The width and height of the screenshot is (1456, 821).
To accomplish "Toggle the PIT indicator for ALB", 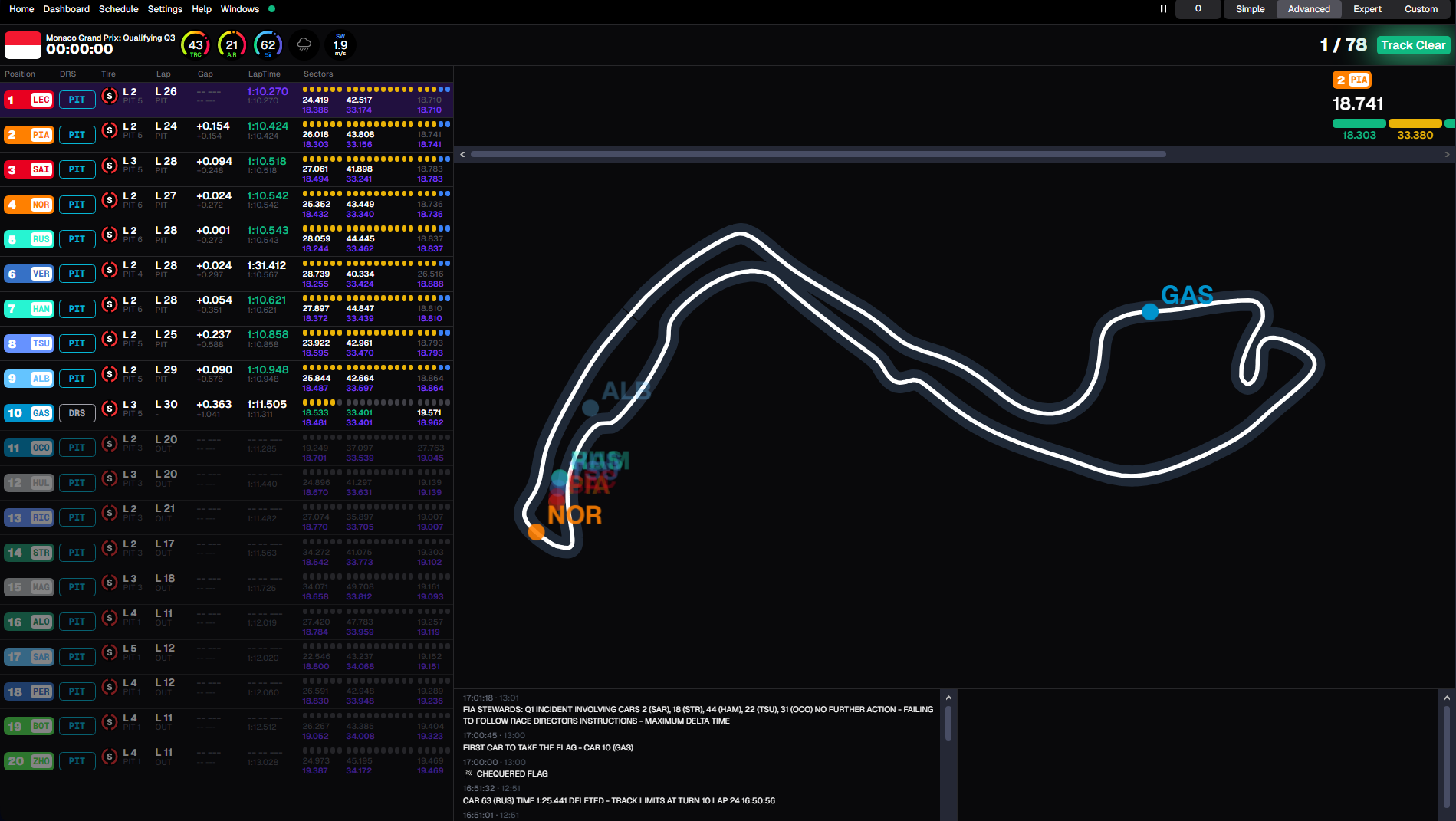I will pyautogui.click(x=77, y=379).
